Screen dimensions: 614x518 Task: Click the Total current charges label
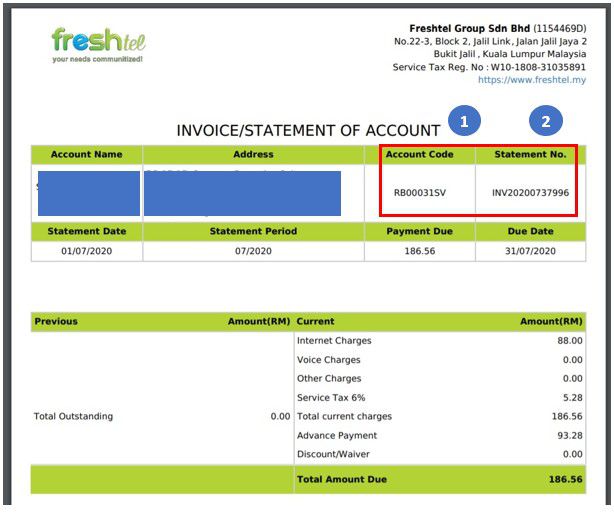point(344,417)
